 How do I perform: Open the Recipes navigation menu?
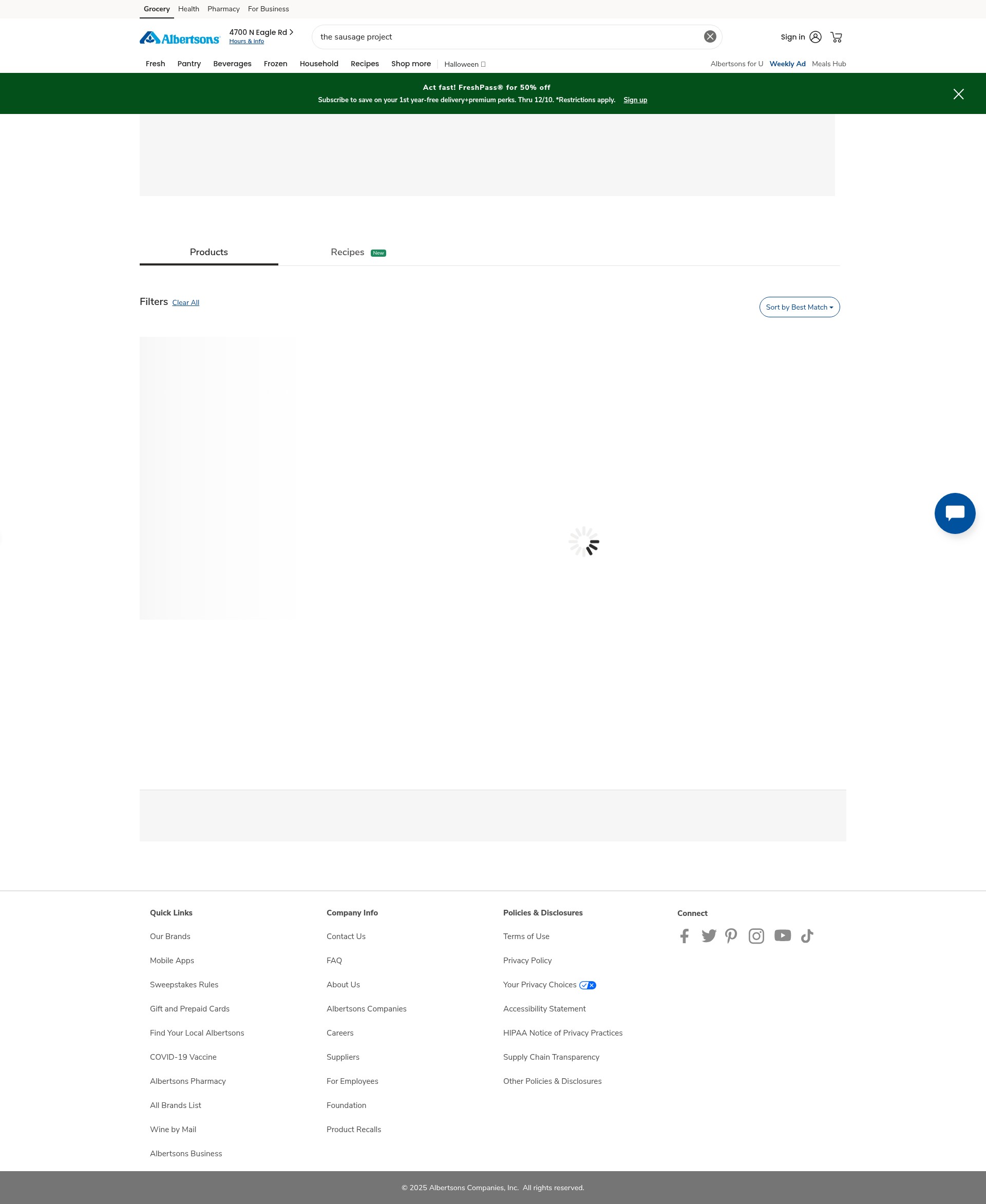point(365,64)
